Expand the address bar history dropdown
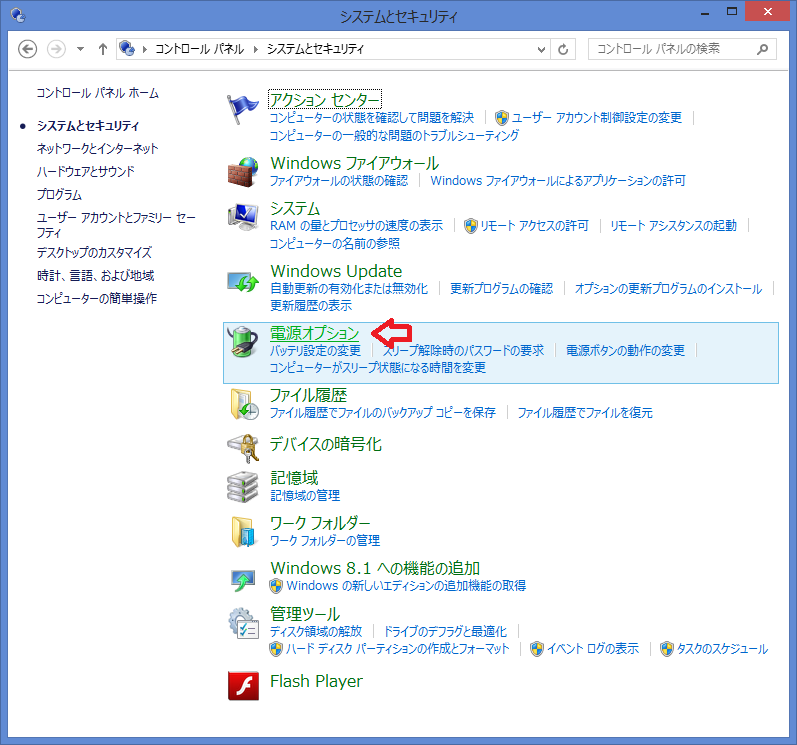This screenshot has height=745, width=797. pyautogui.click(x=541, y=49)
